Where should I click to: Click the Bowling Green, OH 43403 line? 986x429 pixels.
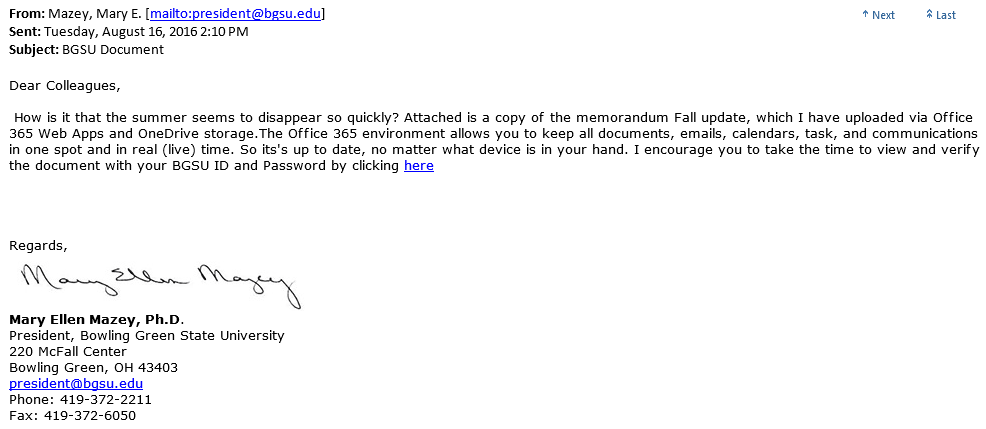(x=93, y=367)
